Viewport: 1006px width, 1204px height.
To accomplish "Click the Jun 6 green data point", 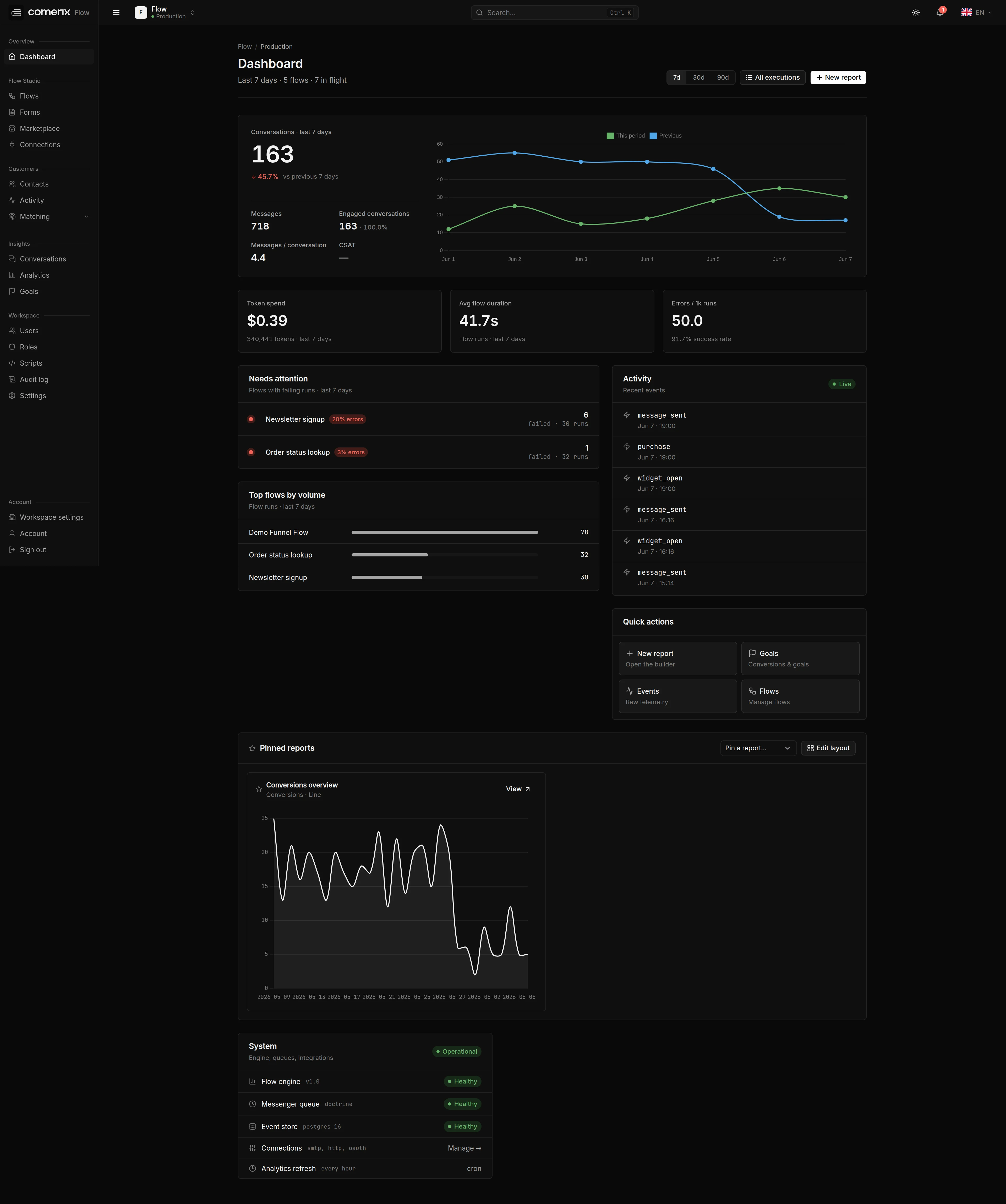I will (x=779, y=188).
